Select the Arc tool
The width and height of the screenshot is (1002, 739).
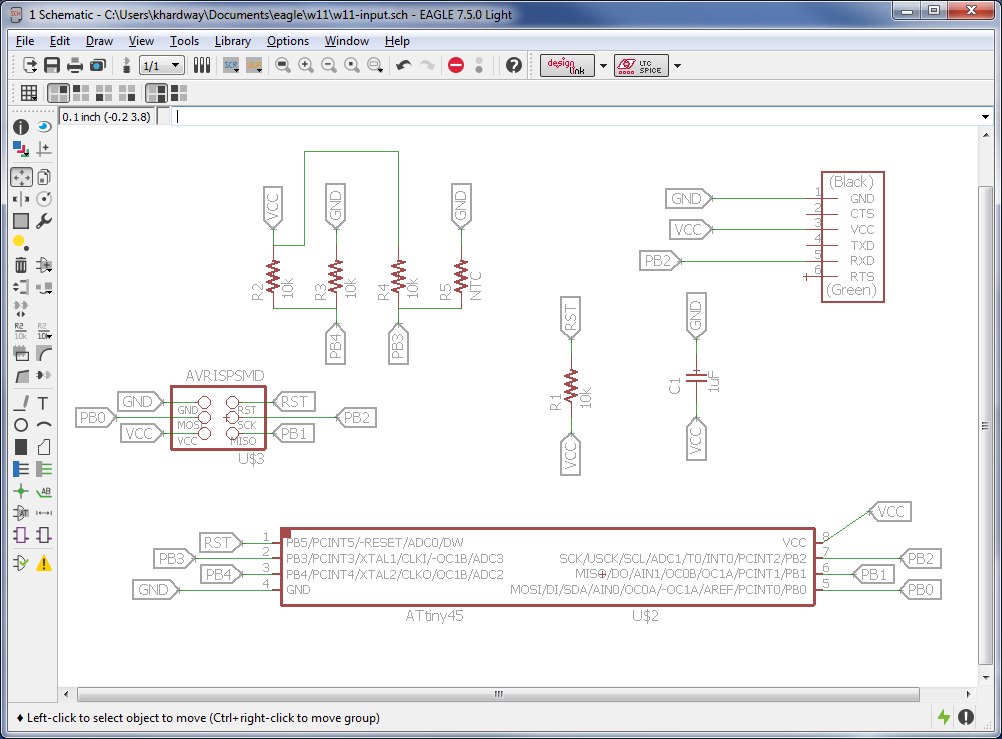(x=43, y=424)
